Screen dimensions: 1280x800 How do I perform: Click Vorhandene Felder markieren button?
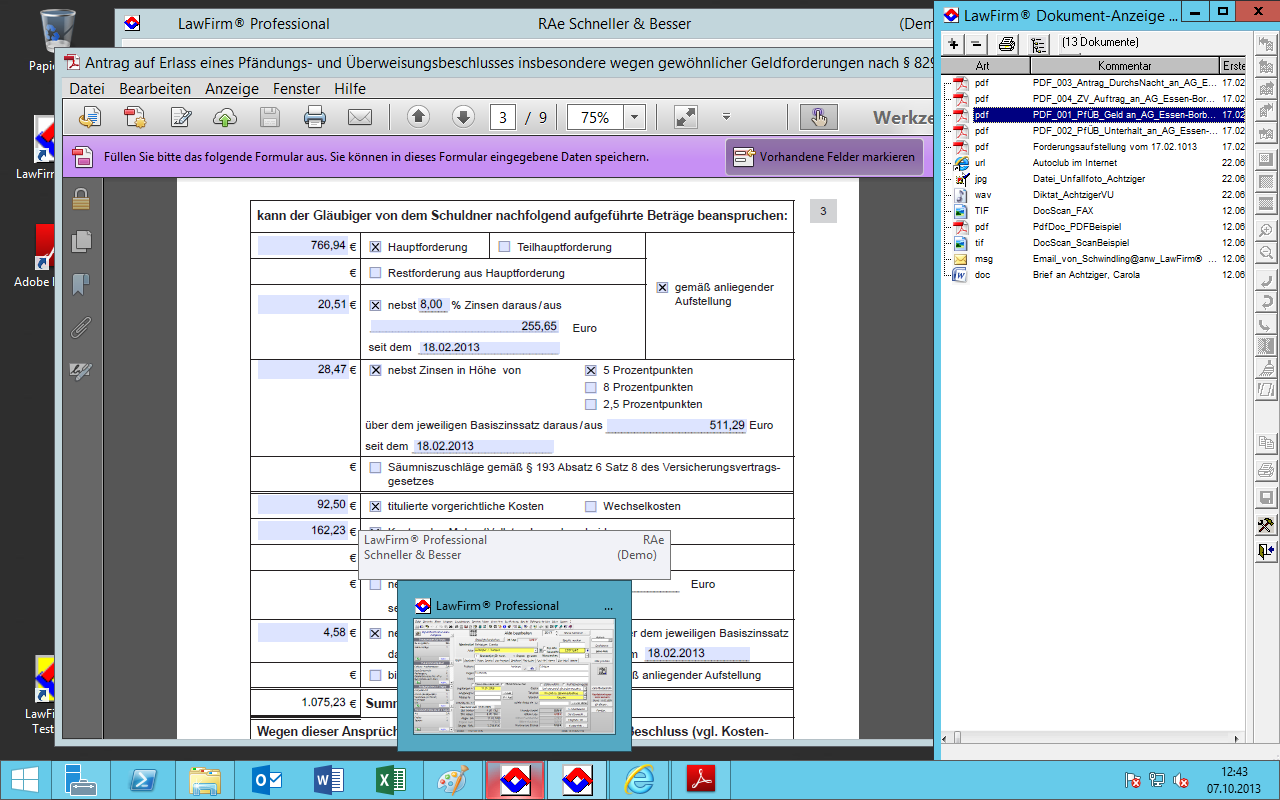[825, 157]
